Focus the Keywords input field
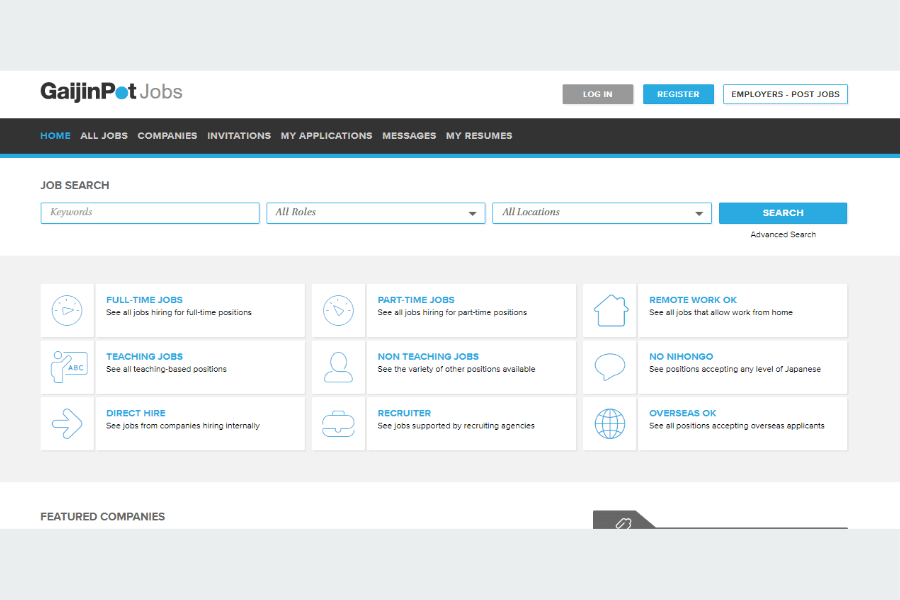Screen dimensions: 900x600 pyautogui.click(x=150, y=213)
